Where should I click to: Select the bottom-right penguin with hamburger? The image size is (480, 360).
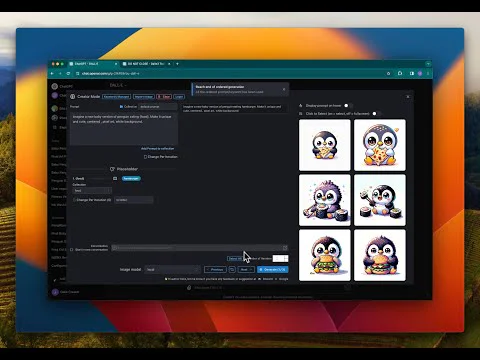point(380,255)
